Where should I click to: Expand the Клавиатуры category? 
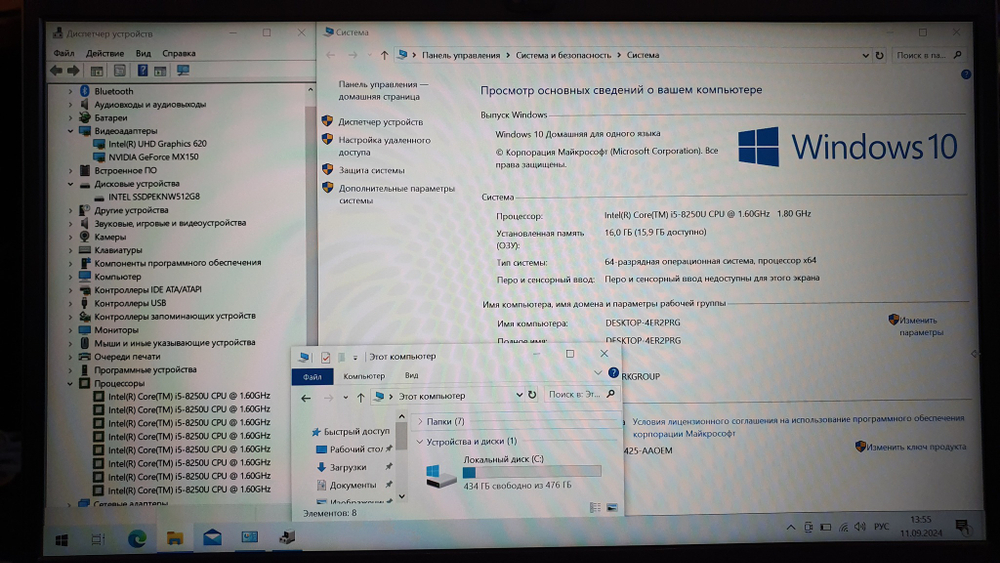tap(71, 250)
